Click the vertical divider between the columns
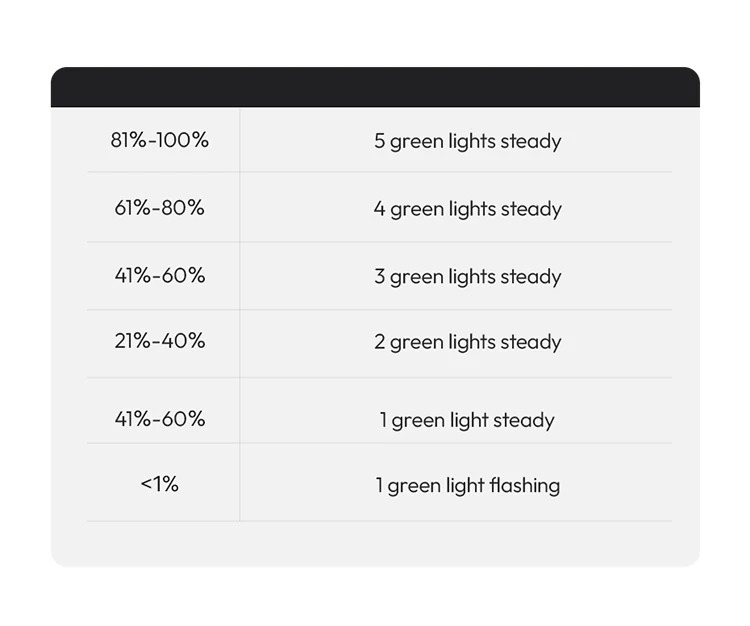 (240, 310)
